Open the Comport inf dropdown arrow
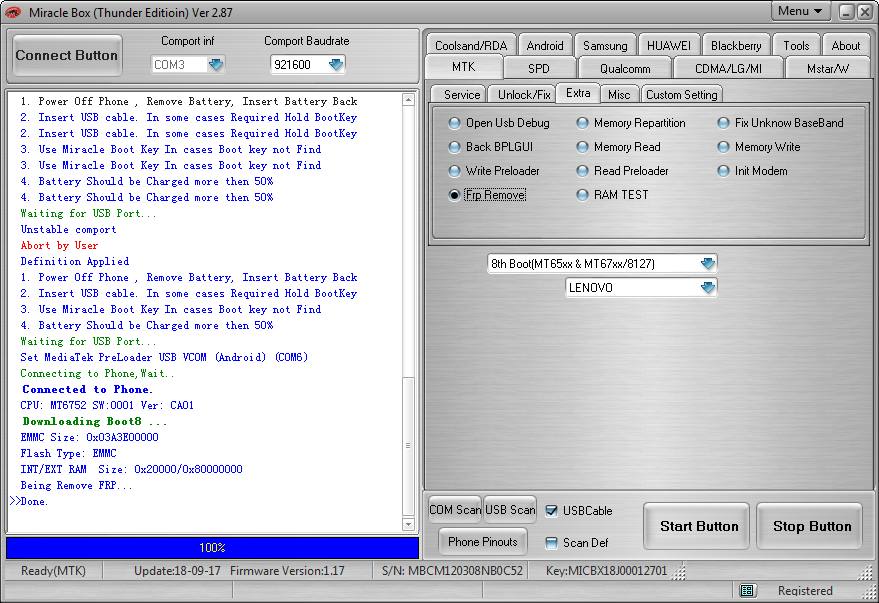879x603 pixels. point(216,64)
